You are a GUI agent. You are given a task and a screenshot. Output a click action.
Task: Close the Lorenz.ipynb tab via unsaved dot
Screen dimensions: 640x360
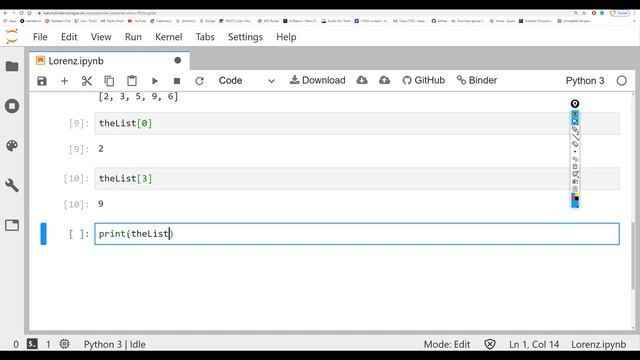click(x=178, y=60)
